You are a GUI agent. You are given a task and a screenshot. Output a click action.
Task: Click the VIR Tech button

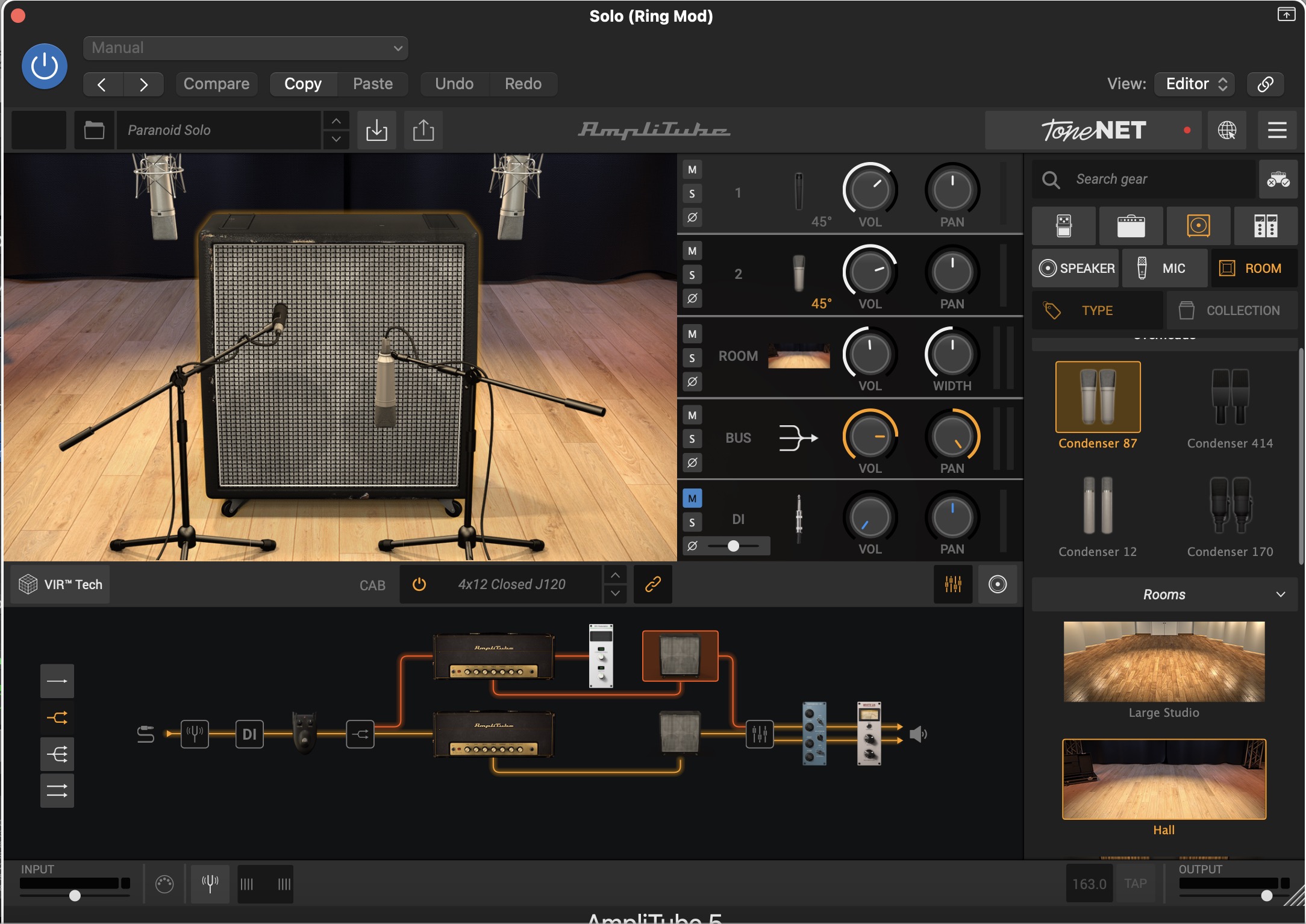[x=60, y=584]
